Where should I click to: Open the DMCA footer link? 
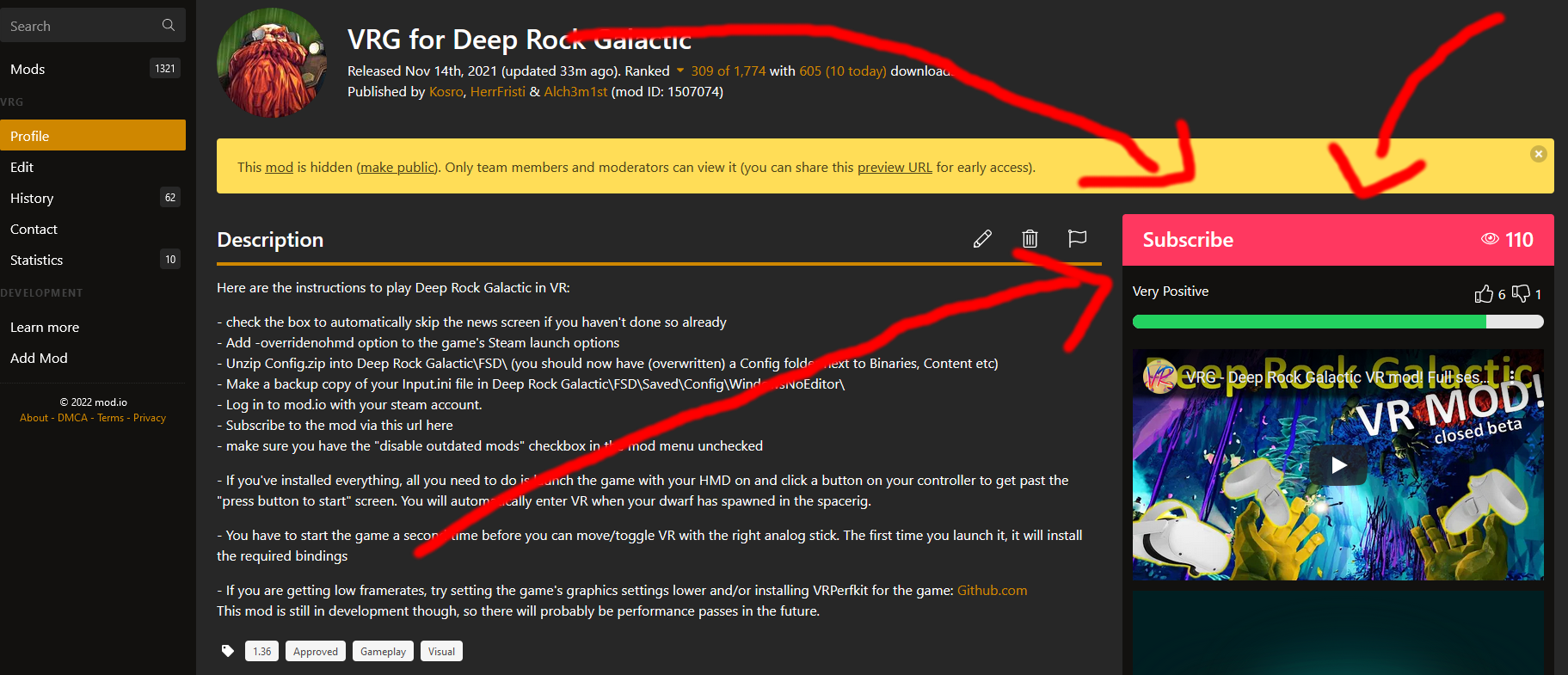point(73,418)
